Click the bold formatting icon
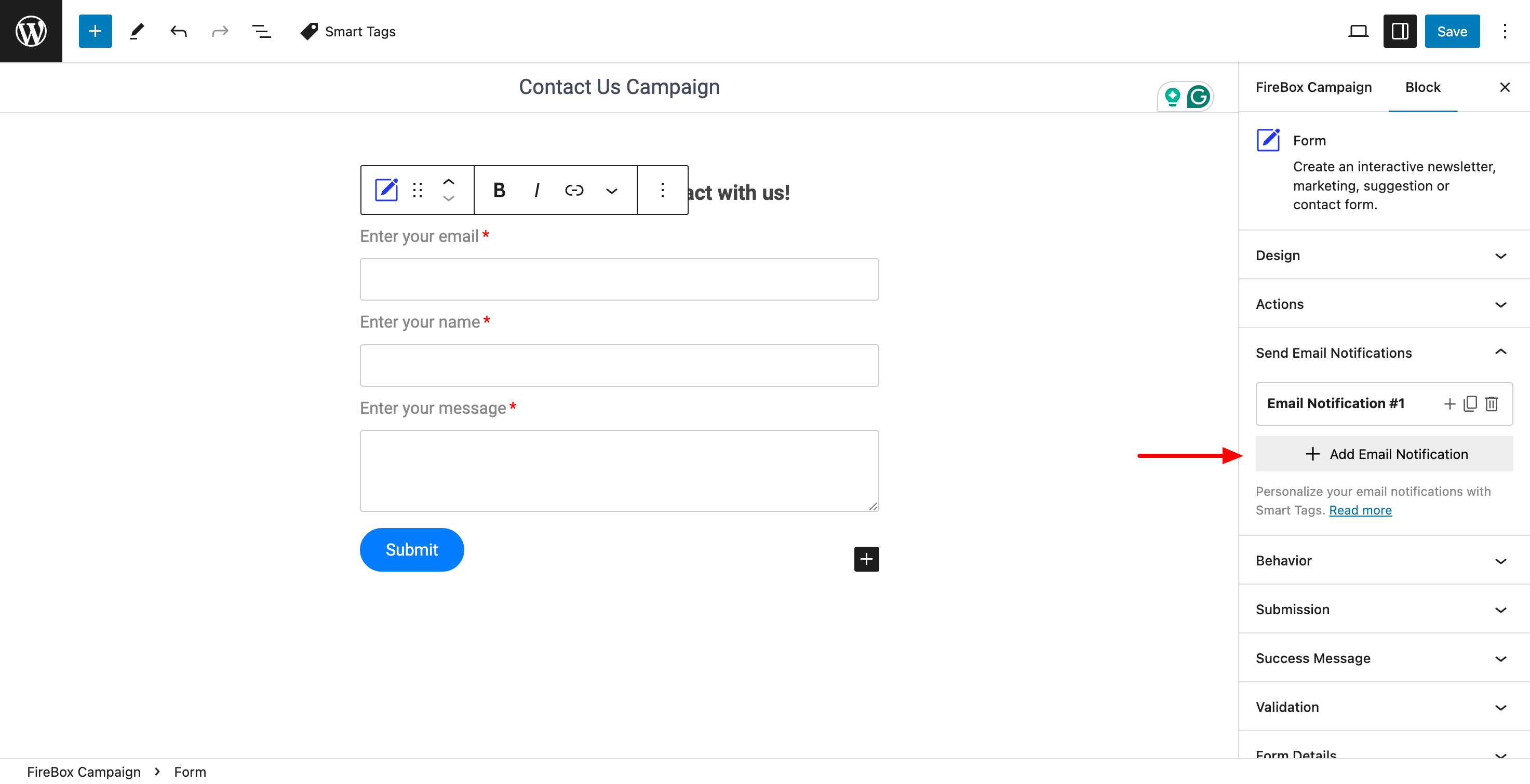Image resolution: width=1530 pixels, height=784 pixels. 500,190
